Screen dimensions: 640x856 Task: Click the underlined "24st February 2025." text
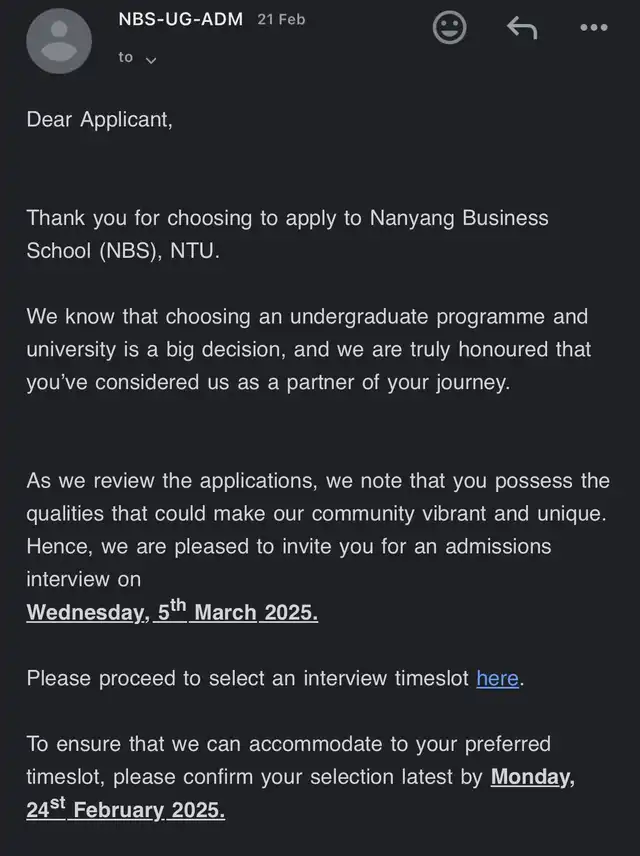click(125, 810)
